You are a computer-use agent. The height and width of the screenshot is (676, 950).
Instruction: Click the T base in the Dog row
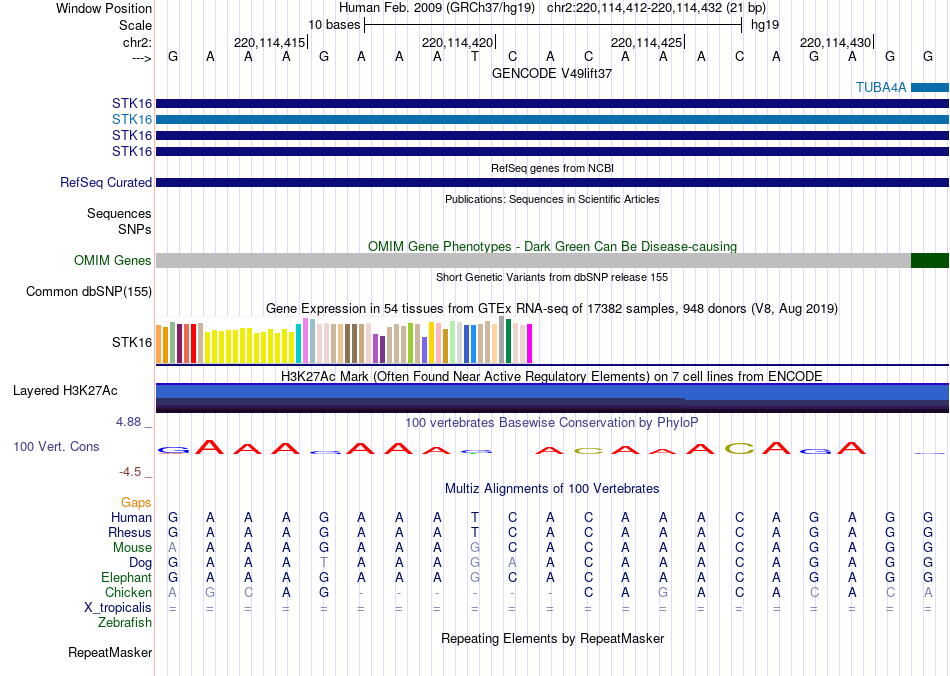tap(324, 563)
